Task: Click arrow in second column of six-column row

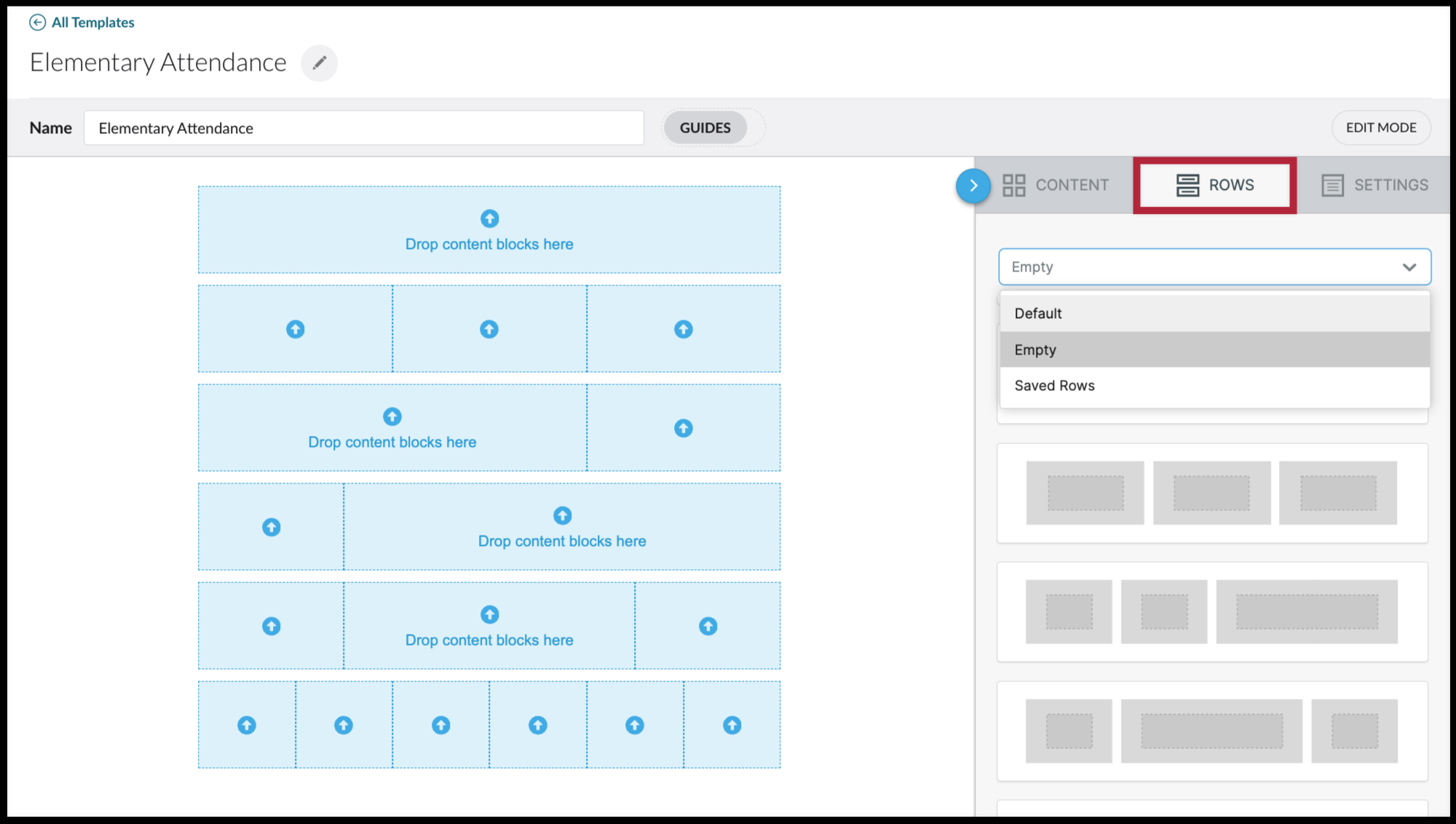Action: pyautogui.click(x=344, y=725)
